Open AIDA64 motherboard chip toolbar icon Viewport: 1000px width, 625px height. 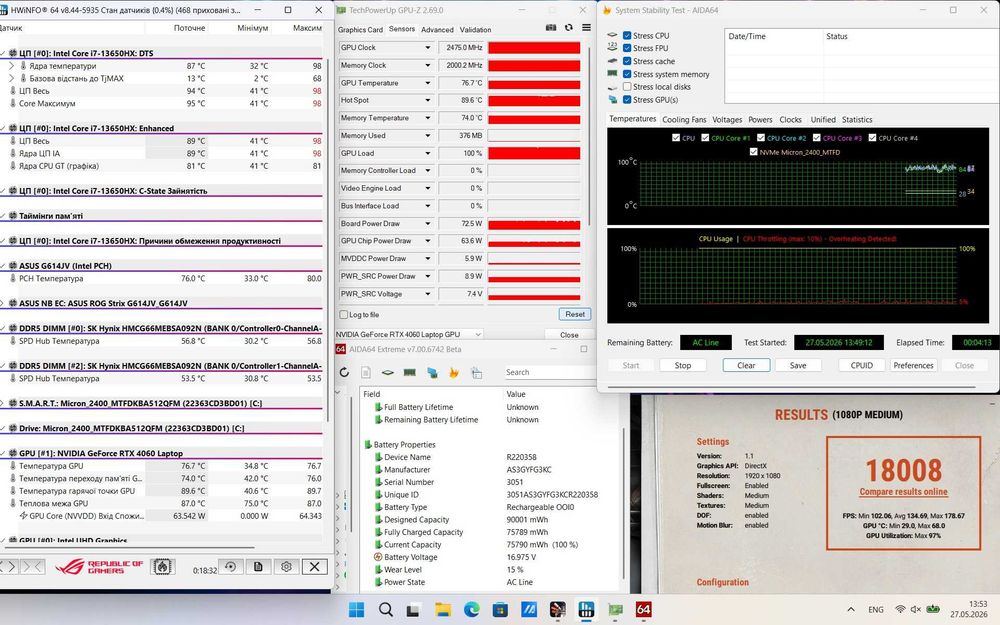click(x=388, y=372)
